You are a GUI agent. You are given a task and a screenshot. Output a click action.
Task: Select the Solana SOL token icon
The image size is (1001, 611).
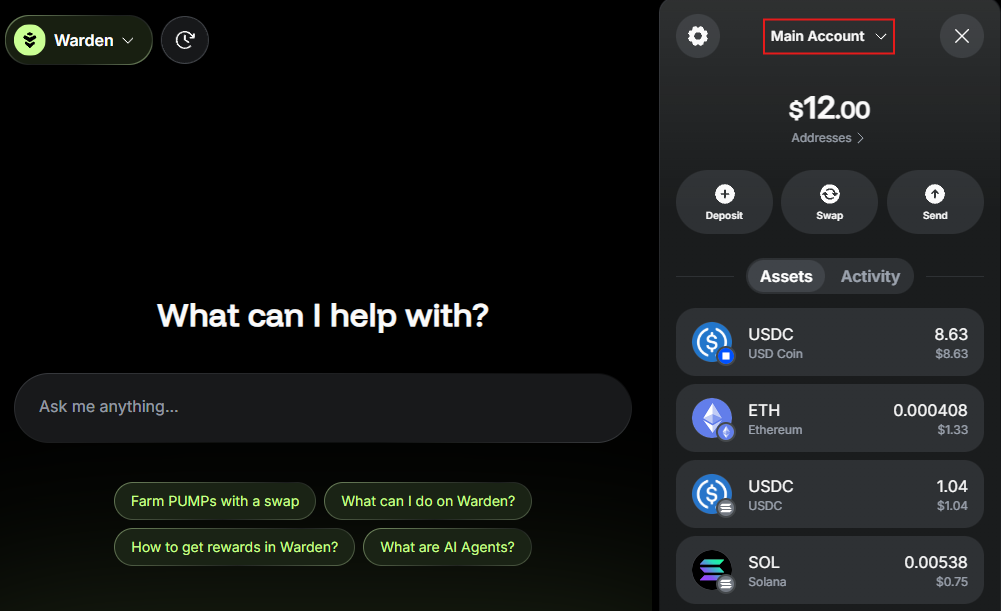tap(712, 570)
